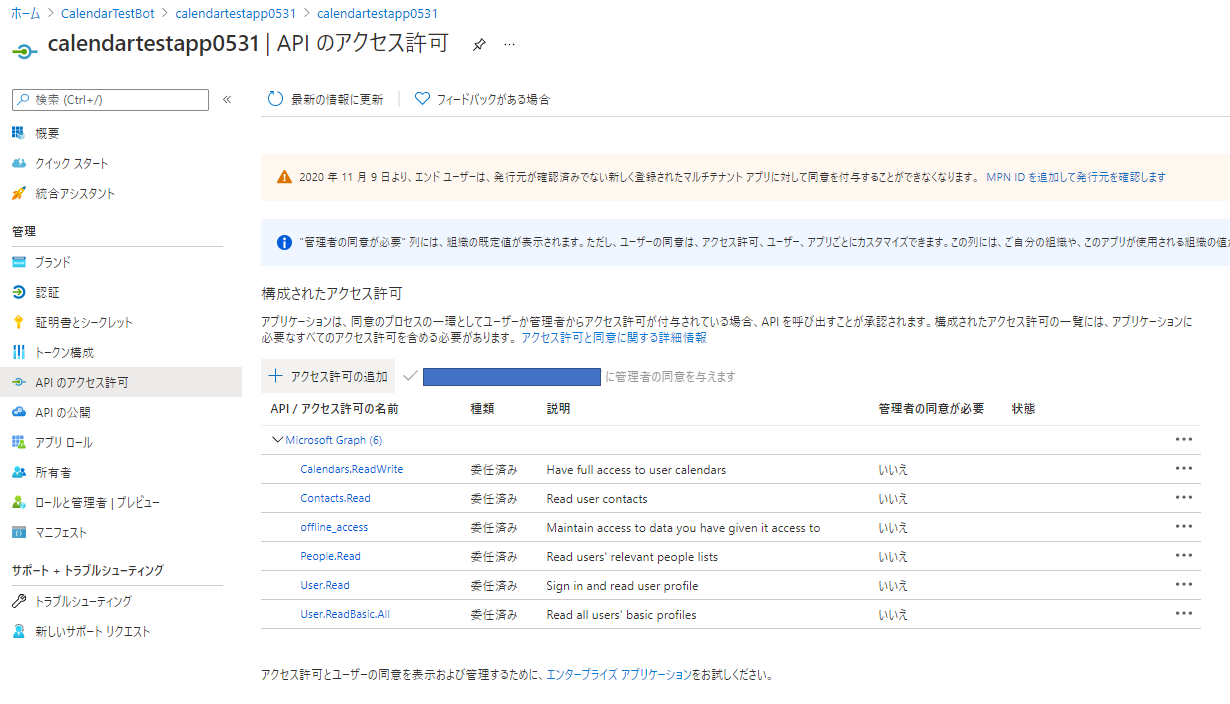Open クイック スタート in the sidebar

(72, 163)
